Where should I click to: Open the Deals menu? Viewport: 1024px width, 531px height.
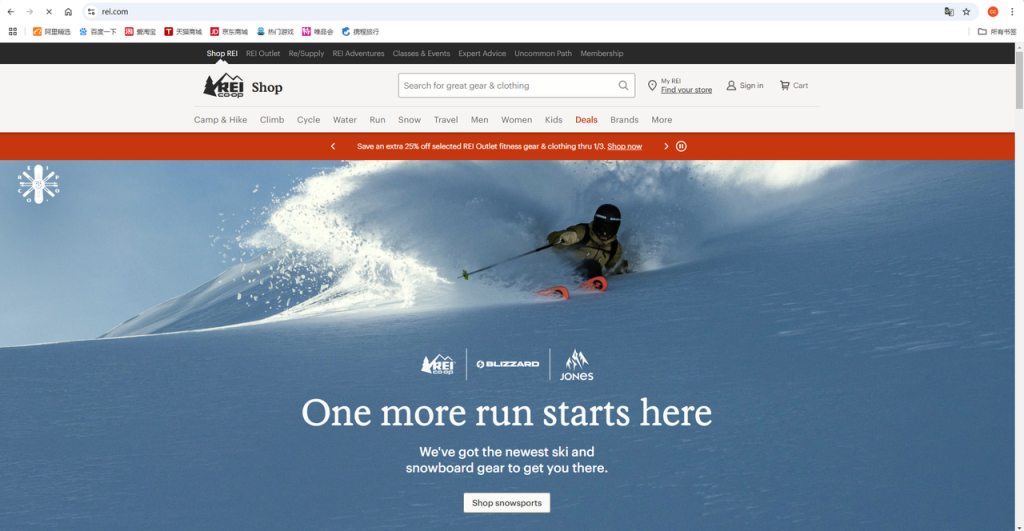pyautogui.click(x=586, y=120)
